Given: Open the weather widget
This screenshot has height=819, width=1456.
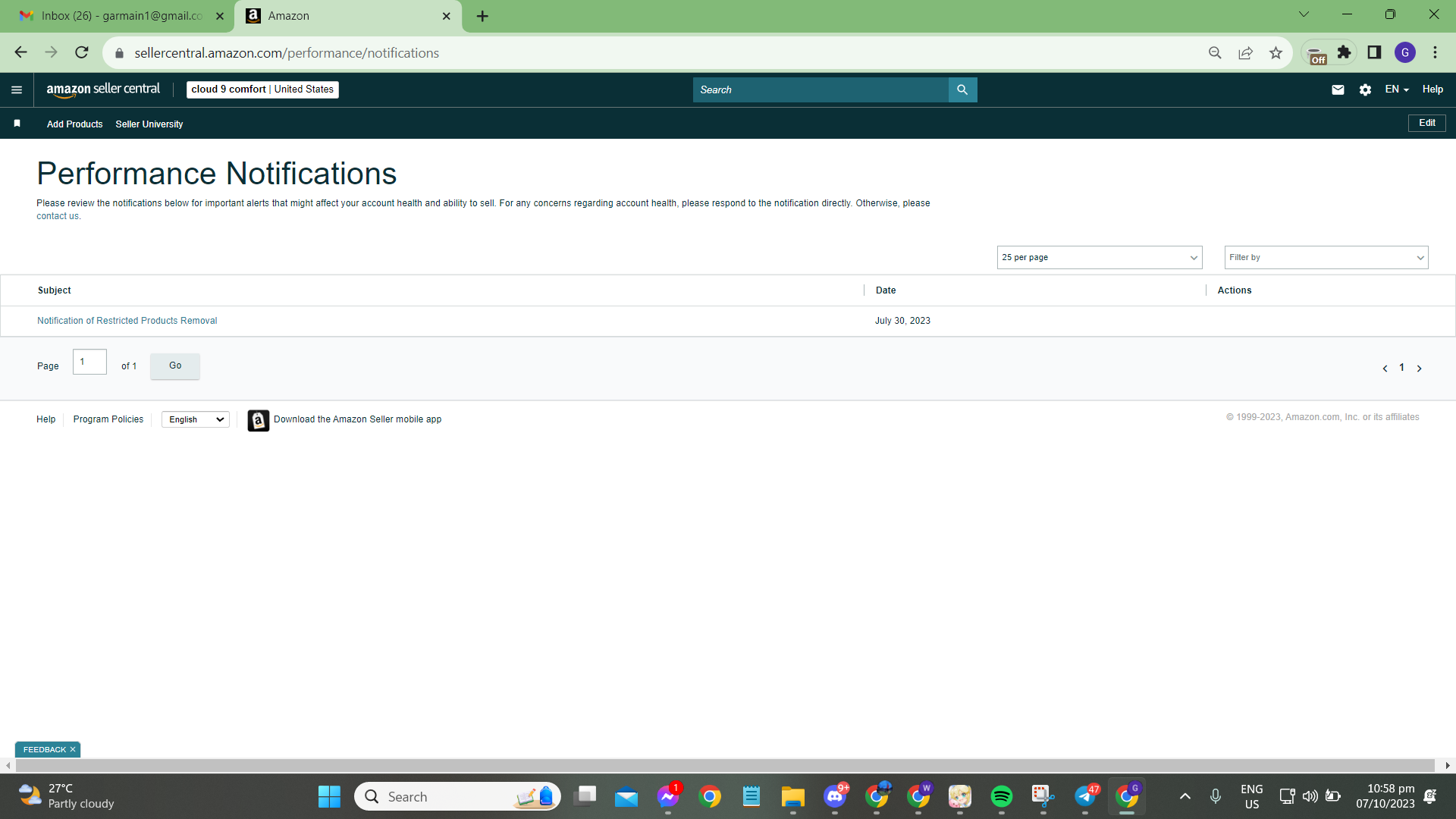Looking at the screenshot, I should pos(67,796).
